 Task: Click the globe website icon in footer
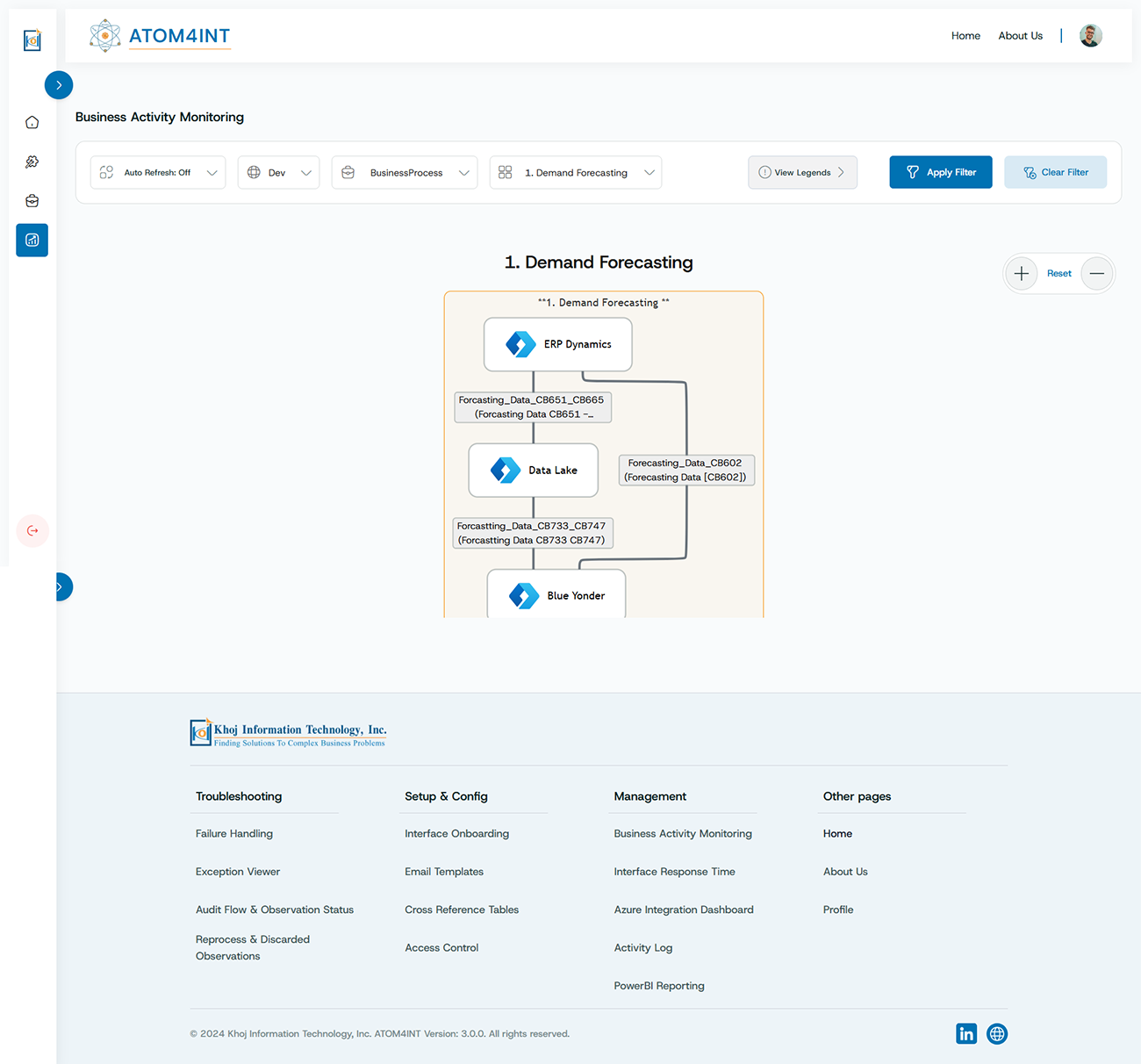point(997,1034)
